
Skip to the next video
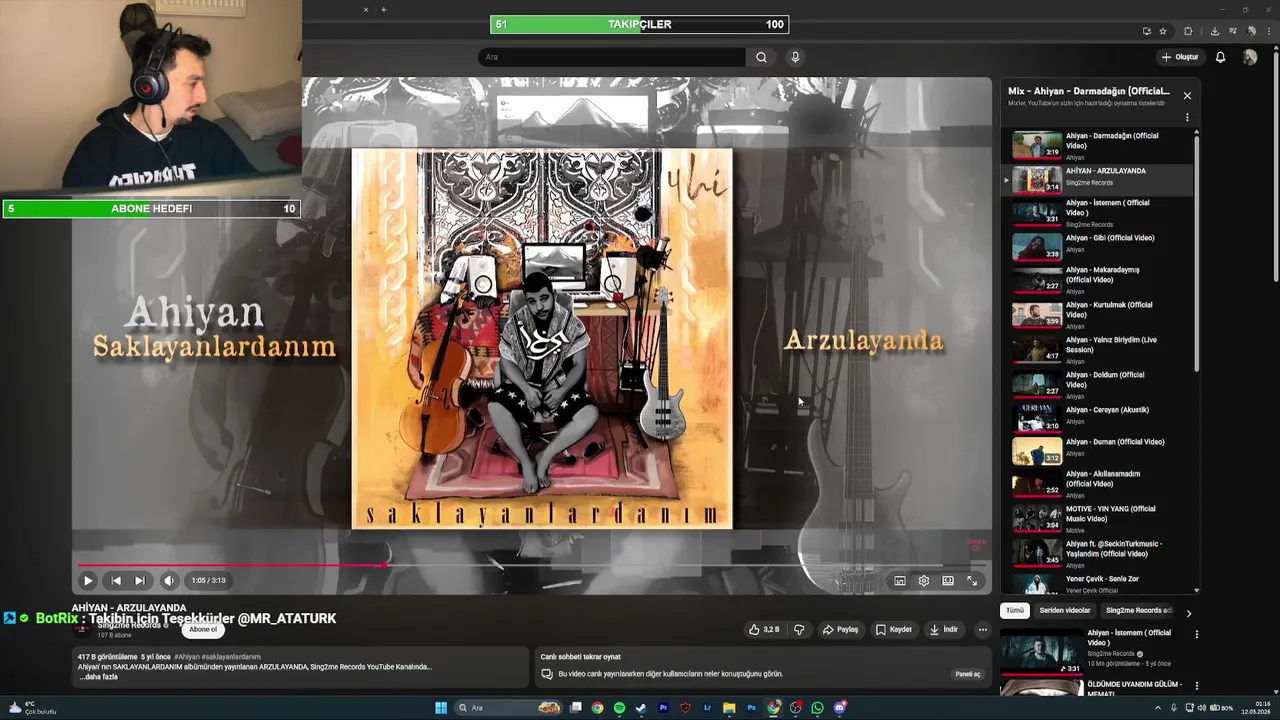click(x=140, y=581)
